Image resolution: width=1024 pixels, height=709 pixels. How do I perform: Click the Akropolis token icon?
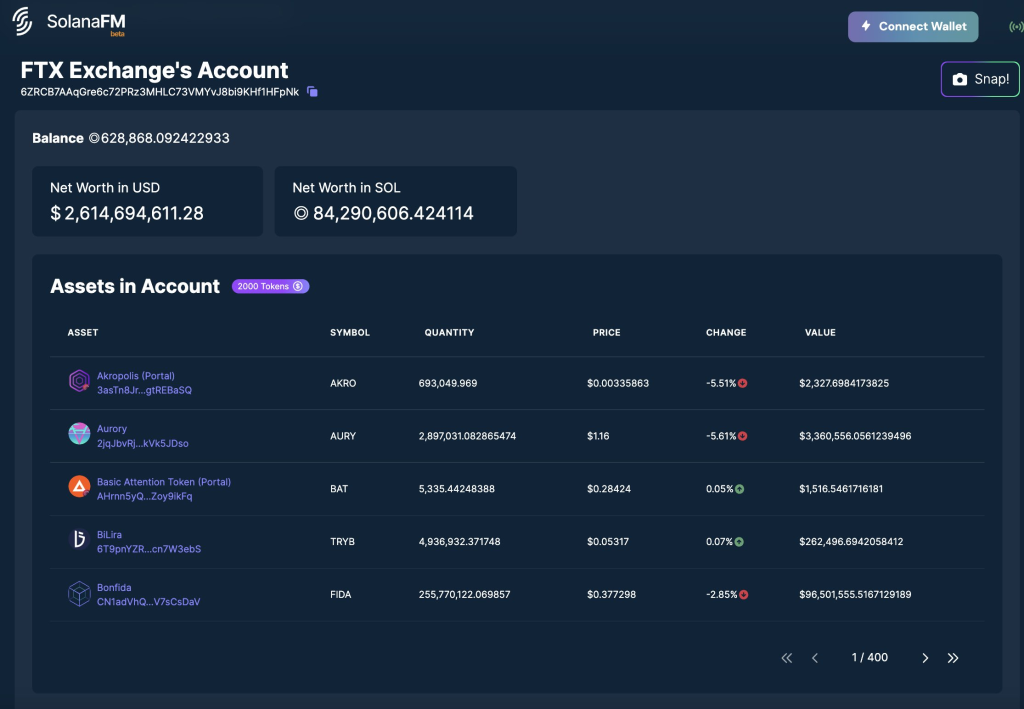(79, 381)
